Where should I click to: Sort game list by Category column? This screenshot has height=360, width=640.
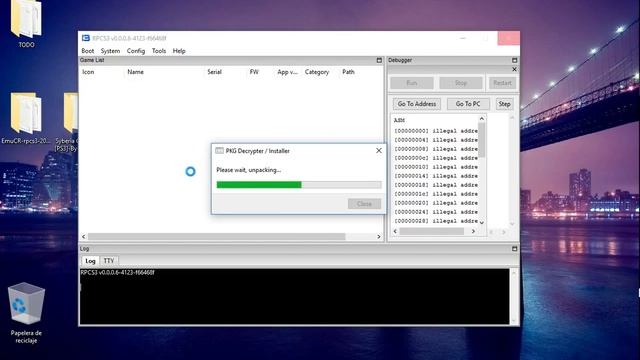[x=317, y=72]
